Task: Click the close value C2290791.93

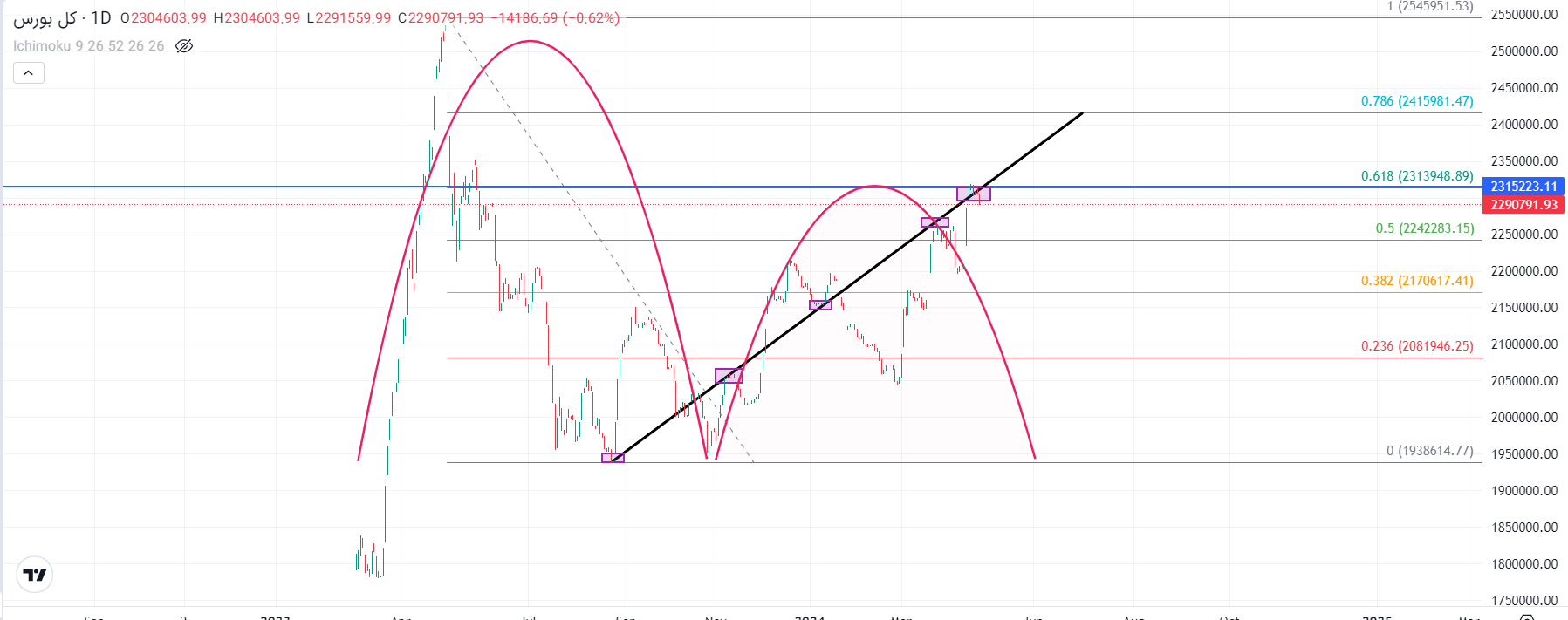Action: click(441, 18)
